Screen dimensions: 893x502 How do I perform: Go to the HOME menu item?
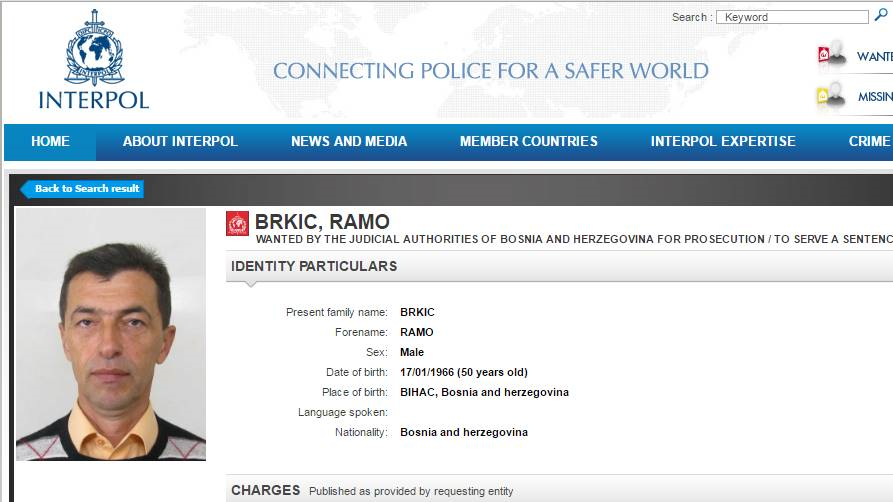click(50, 142)
